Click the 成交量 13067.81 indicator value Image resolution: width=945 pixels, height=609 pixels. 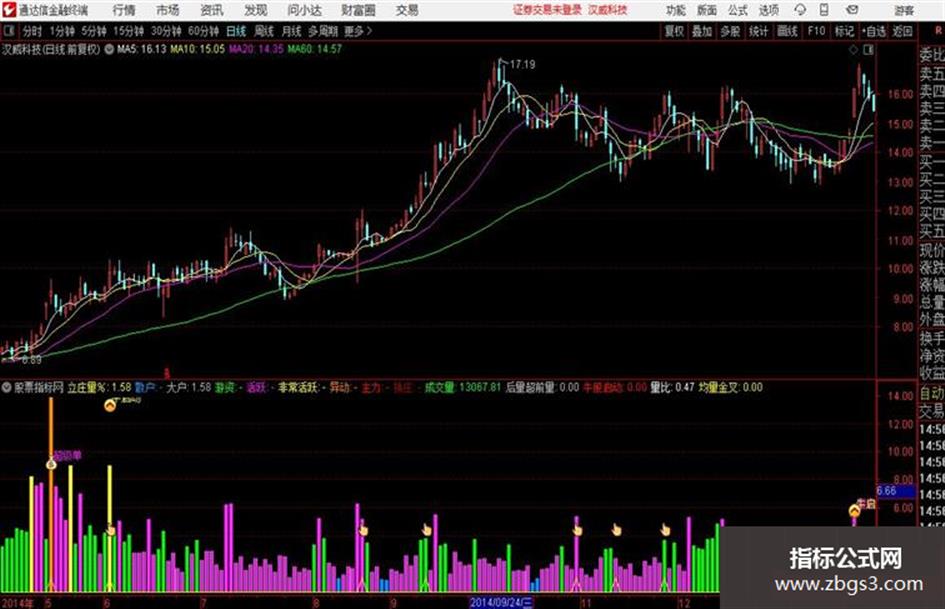coord(463,387)
